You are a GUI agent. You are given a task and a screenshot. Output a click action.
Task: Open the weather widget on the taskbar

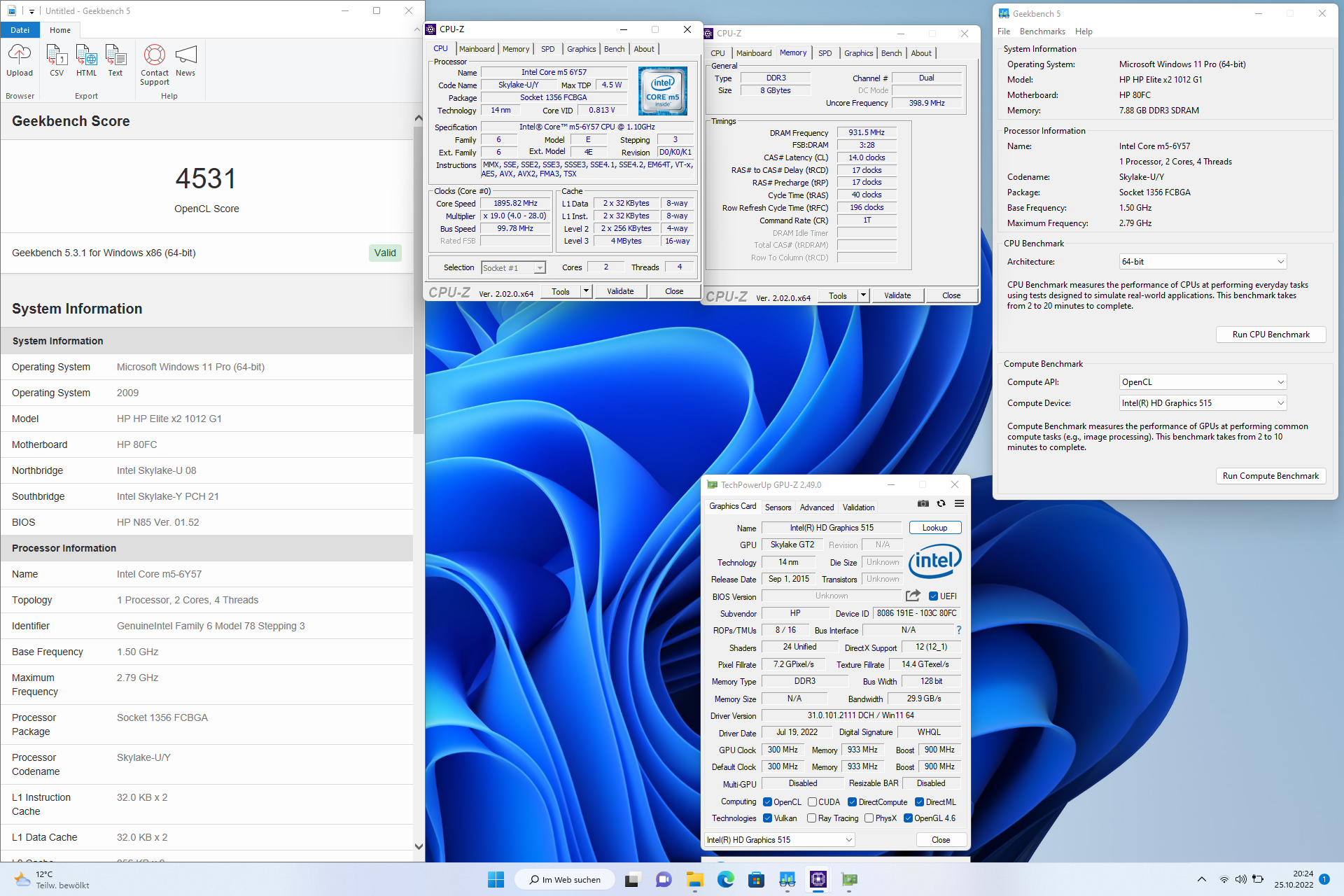(52, 880)
